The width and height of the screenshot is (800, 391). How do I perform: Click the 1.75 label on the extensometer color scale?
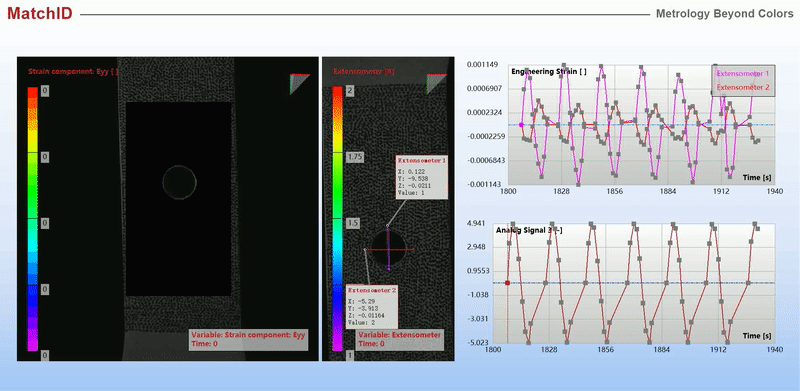pos(354,157)
